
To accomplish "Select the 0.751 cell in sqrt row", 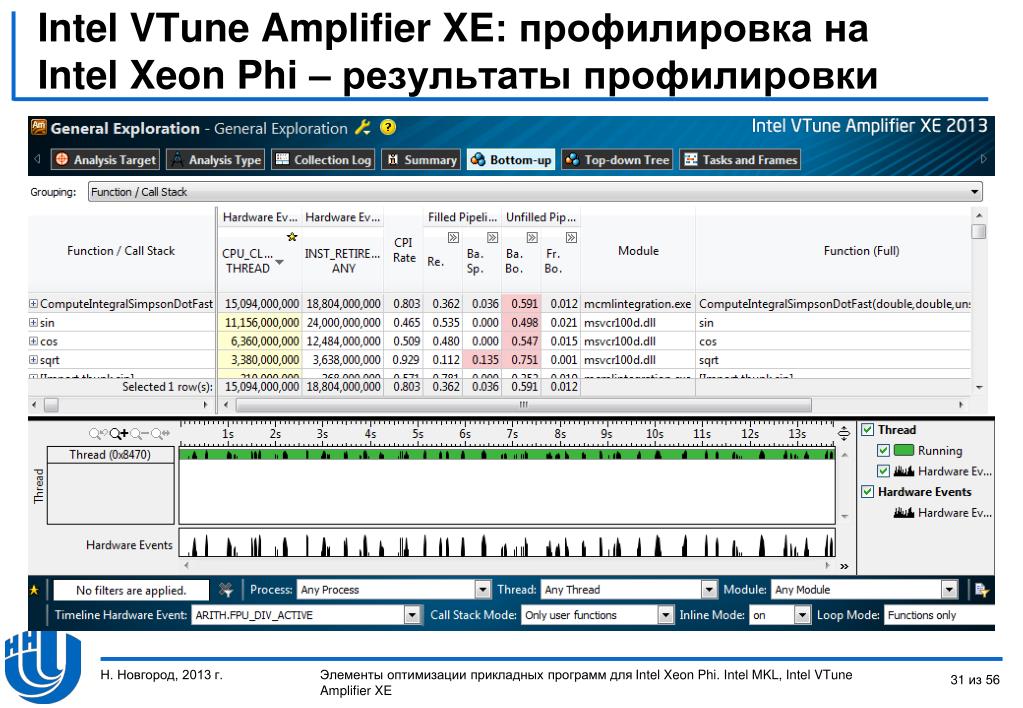I will click(x=522, y=360).
